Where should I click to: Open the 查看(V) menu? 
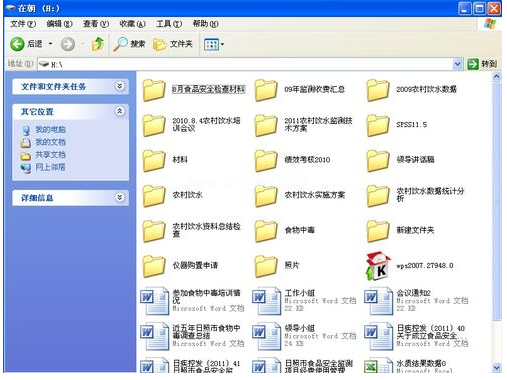point(96,24)
